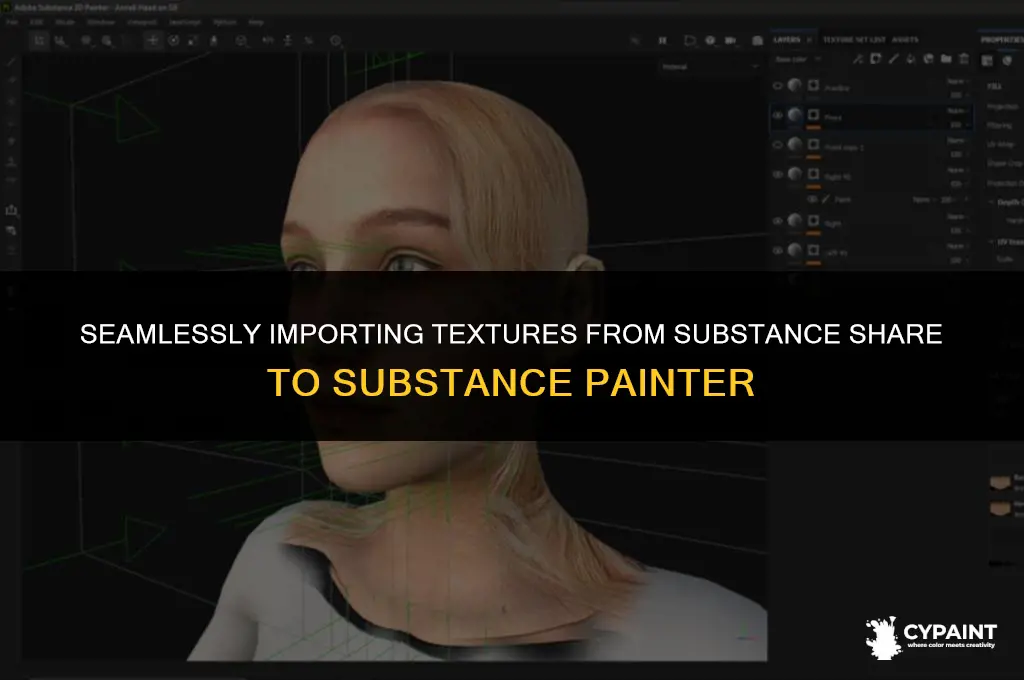Select upper skin material swatch in Properties
Image resolution: width=1024 pixels, height=680 pixels.
[1000, 483]
